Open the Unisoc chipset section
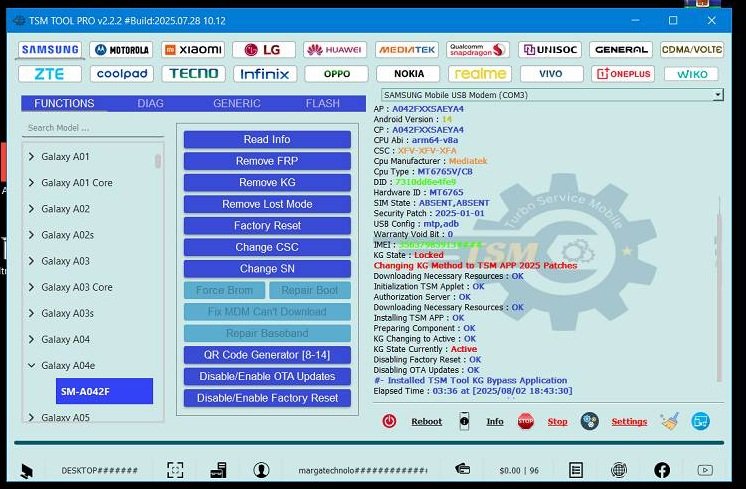Image resolution: width=746 pixels, height=489 pixels. pyautogui.click(x=550, y=49)
